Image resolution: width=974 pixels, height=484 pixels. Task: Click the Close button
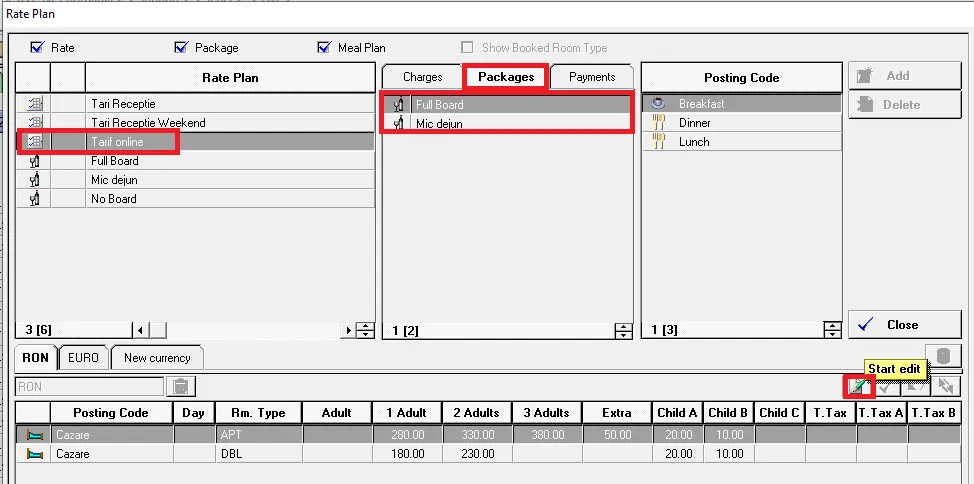[904, 324]
